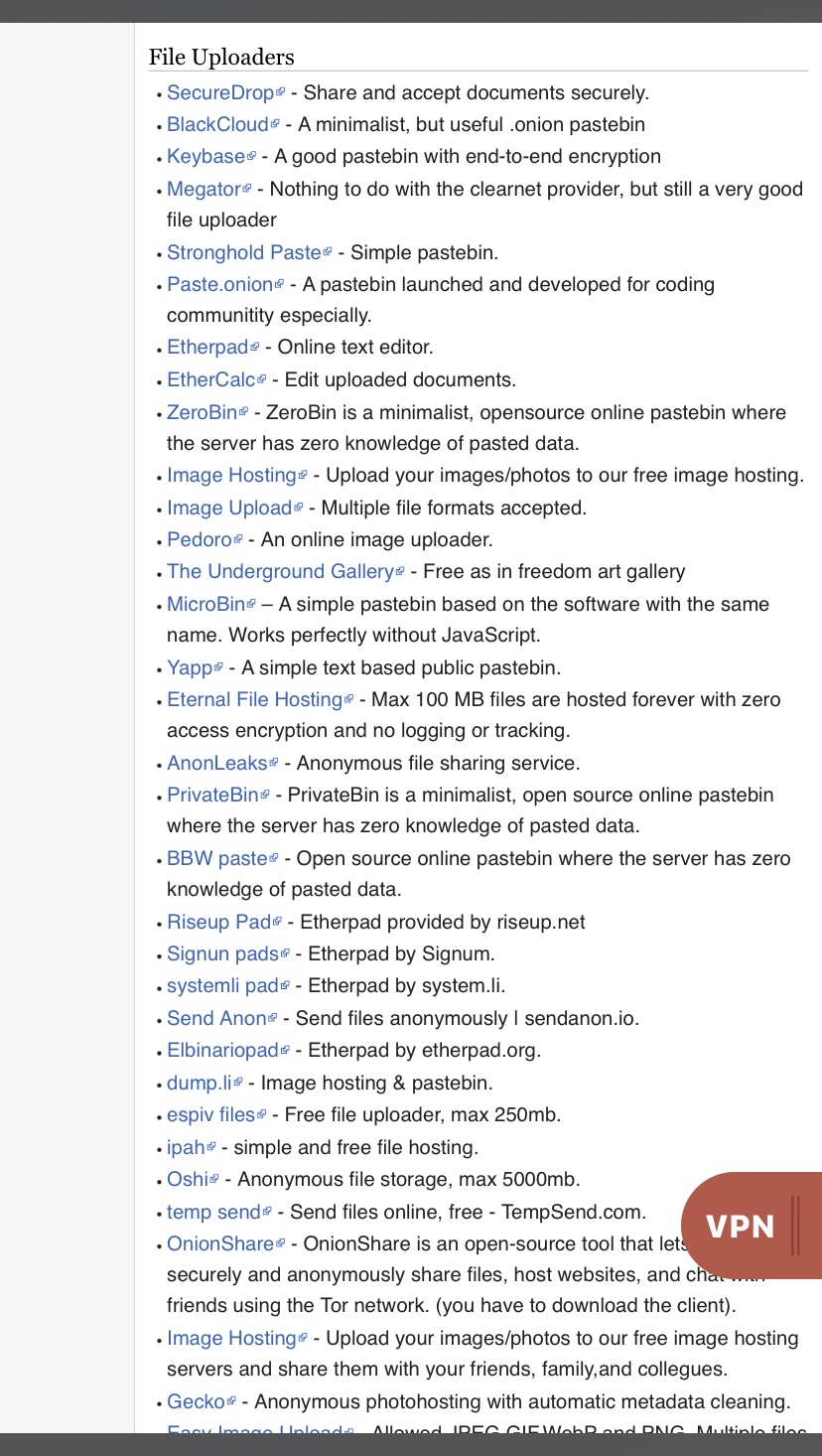Screen dimensions: 822x1456
Task: Visit the Send Anon link
Action: click(216, 1018)
